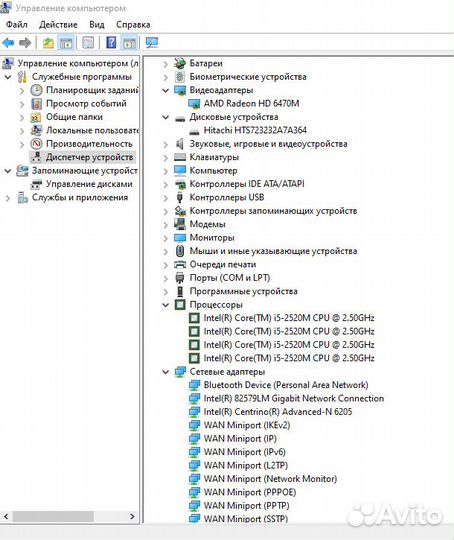Viewport: 454px width, 540px height.
Task: Select WAN Miniport (IKEv2)
Action: pyautogui.click(x=247, y=425)
